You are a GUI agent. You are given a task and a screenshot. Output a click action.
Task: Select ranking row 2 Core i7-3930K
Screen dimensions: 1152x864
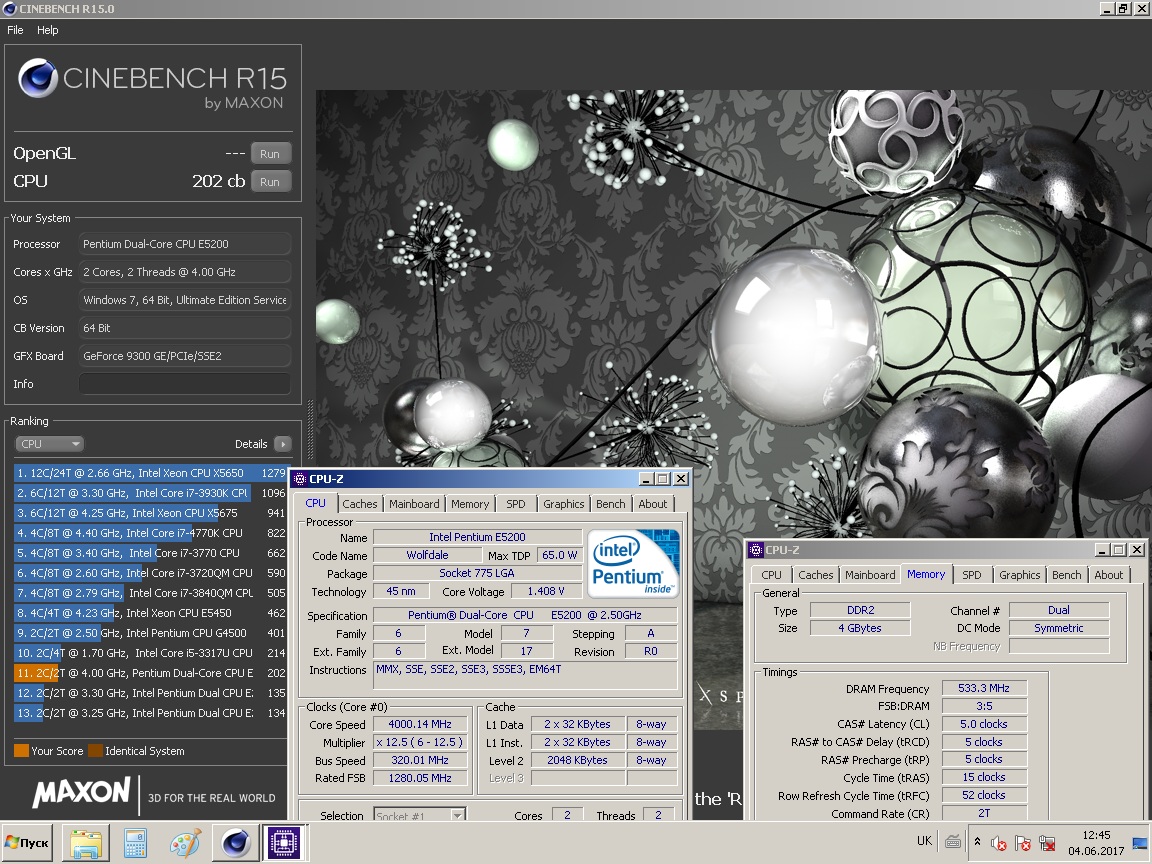coord(150,493)
